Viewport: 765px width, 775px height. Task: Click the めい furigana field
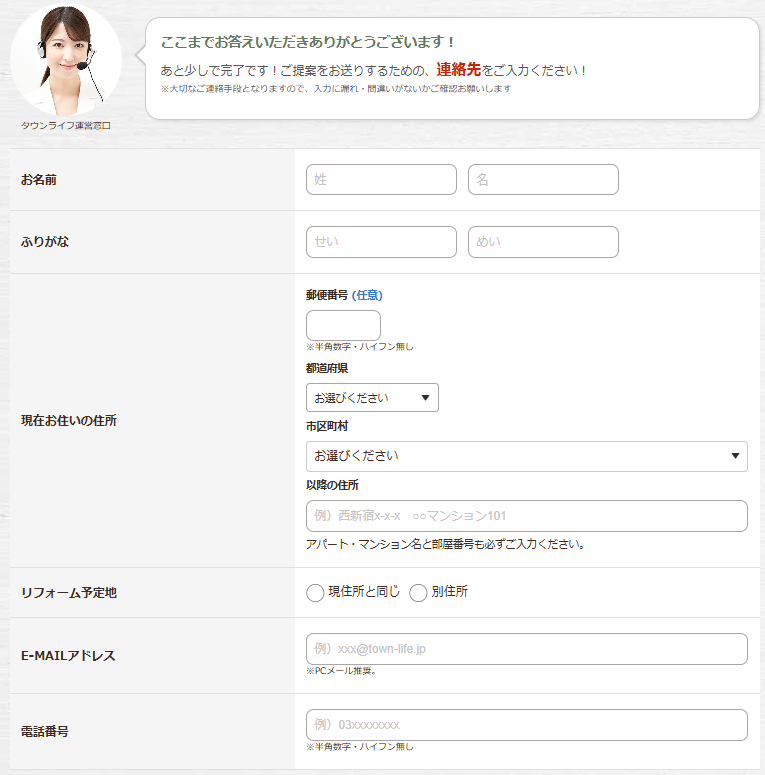coord(543,242)
